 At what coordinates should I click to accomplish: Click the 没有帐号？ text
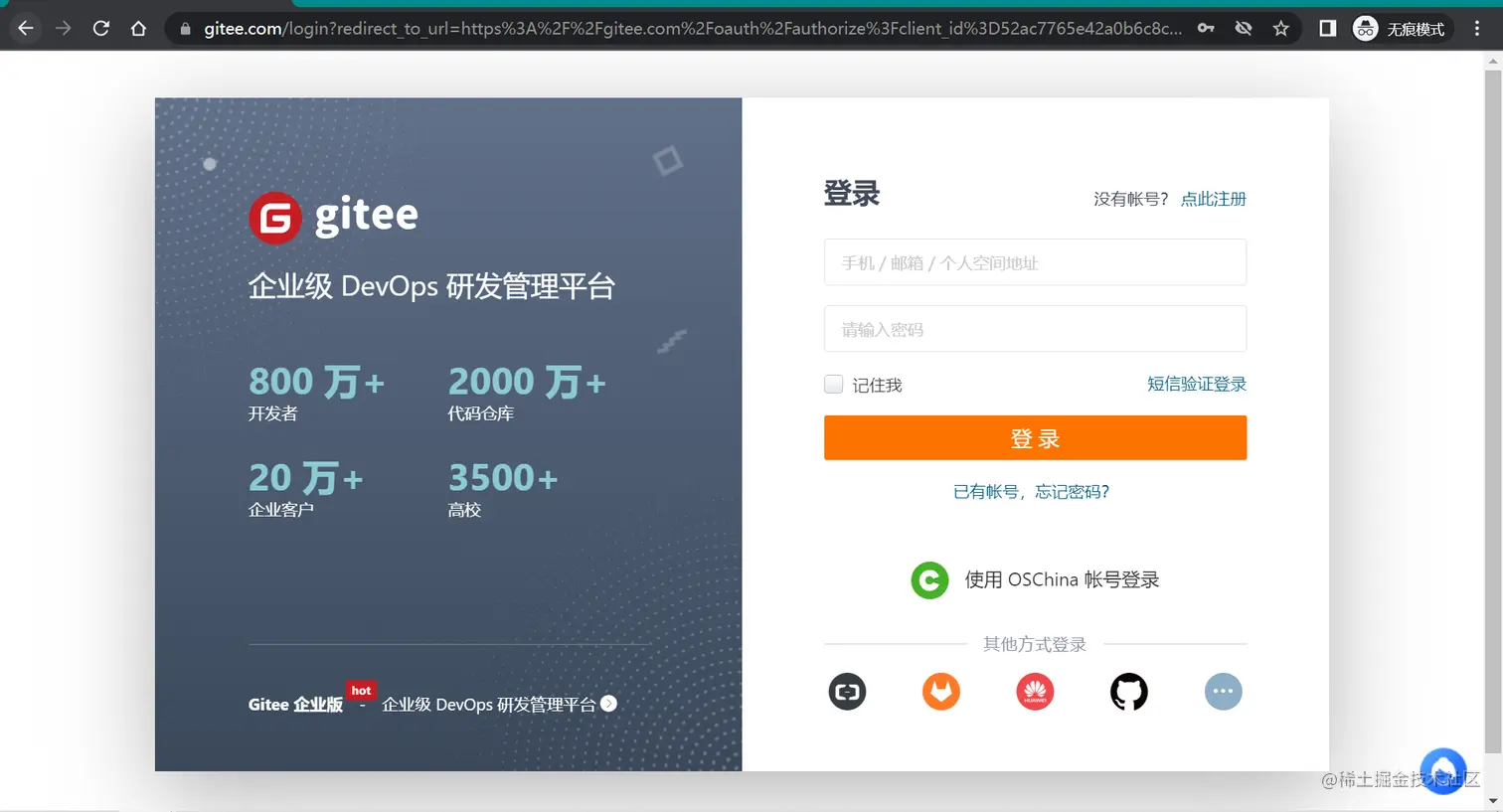pos(1131,199)
